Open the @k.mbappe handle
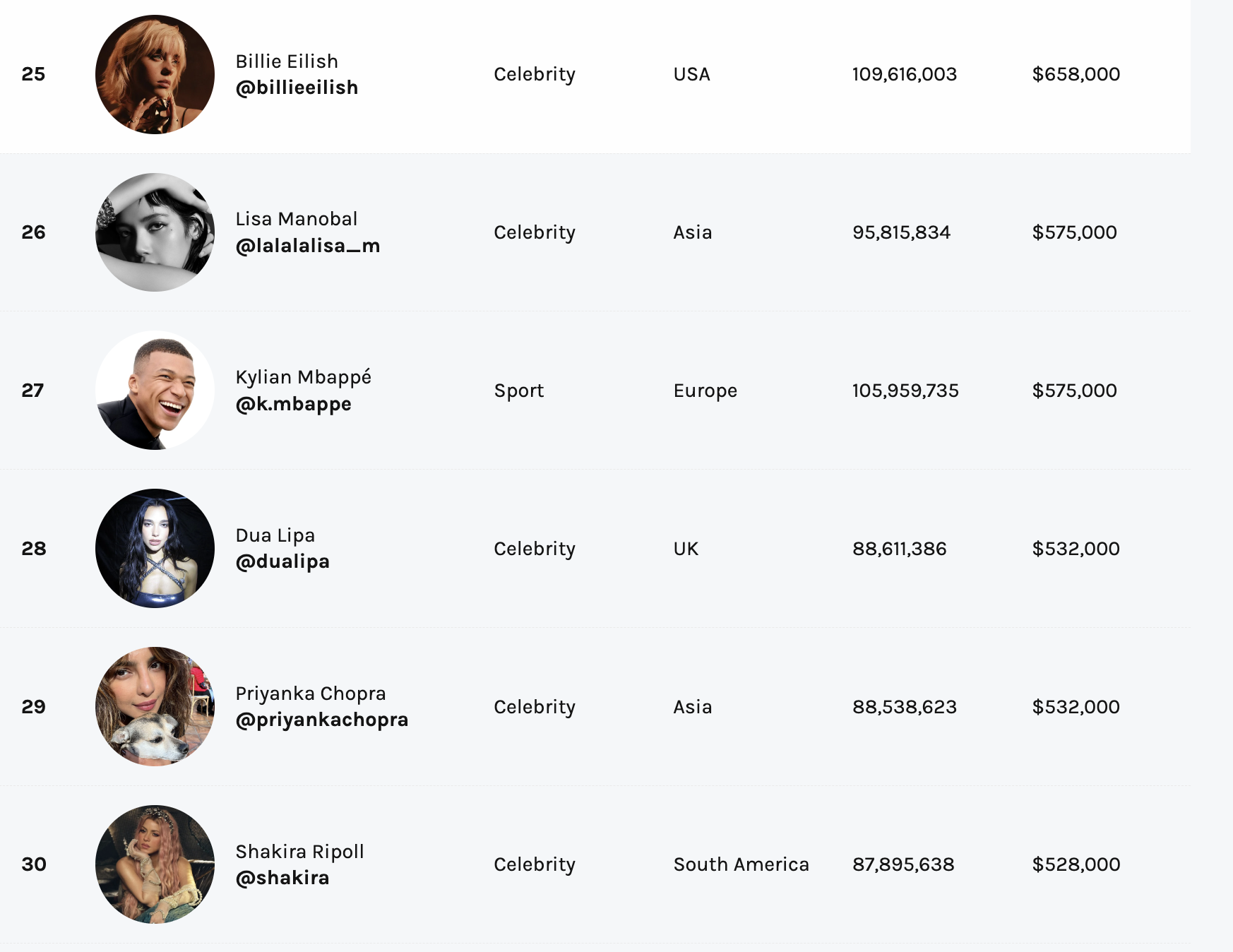The width and height of the screenshot is (1233, 952). pos(293,404)
